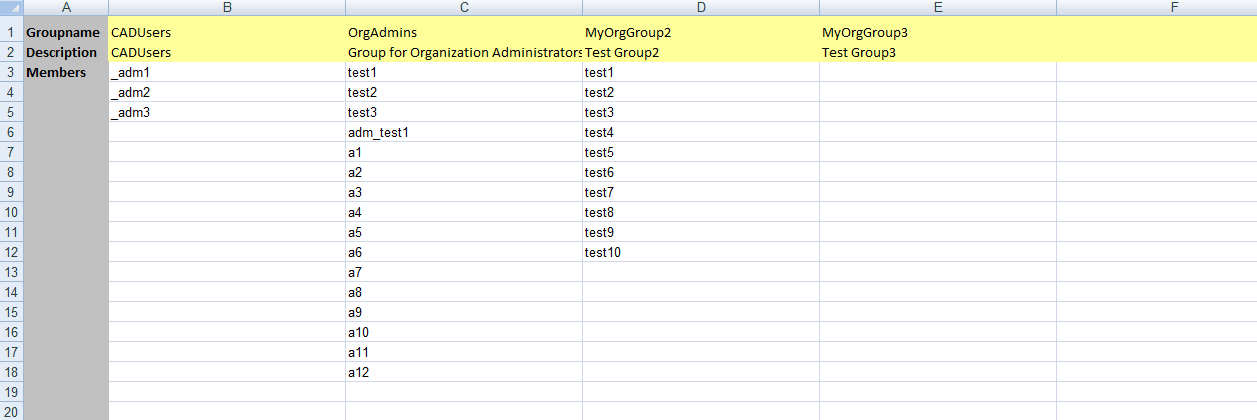Click the MyOrgGroup2 cell
The width and height of the screenshot is (1257, 420).
click(701, 32)
